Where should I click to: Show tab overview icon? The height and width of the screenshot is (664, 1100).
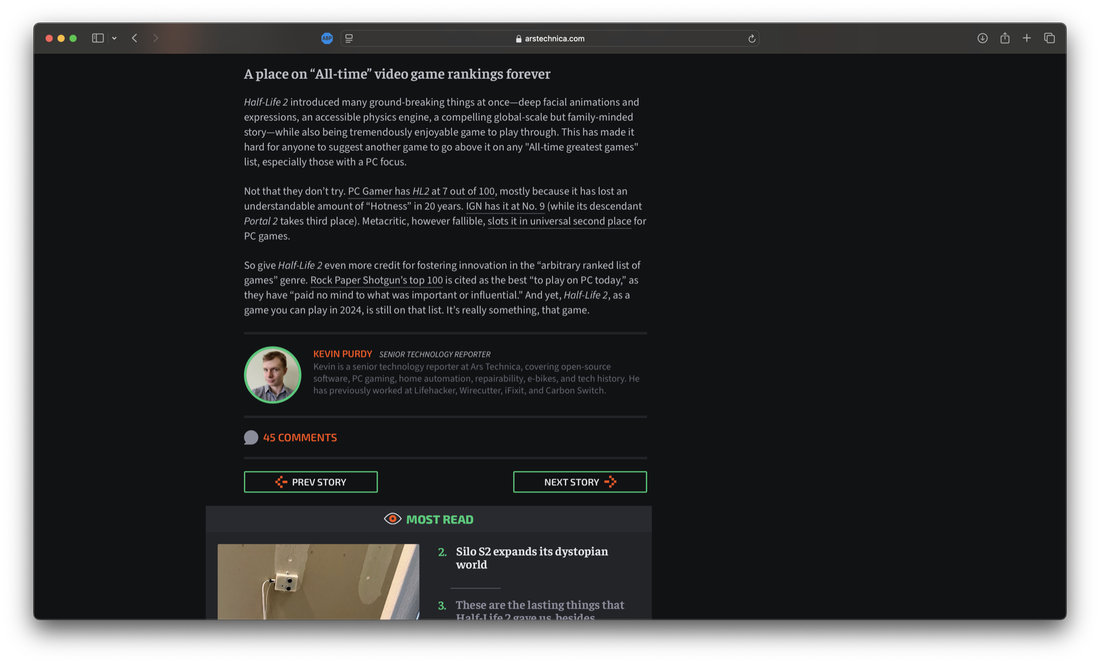tap(1049, 39)
